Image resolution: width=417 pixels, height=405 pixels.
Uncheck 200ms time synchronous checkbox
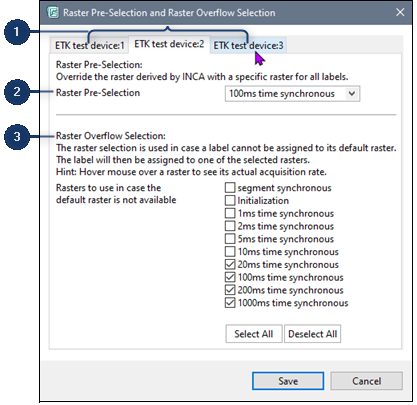coord(230,290)
